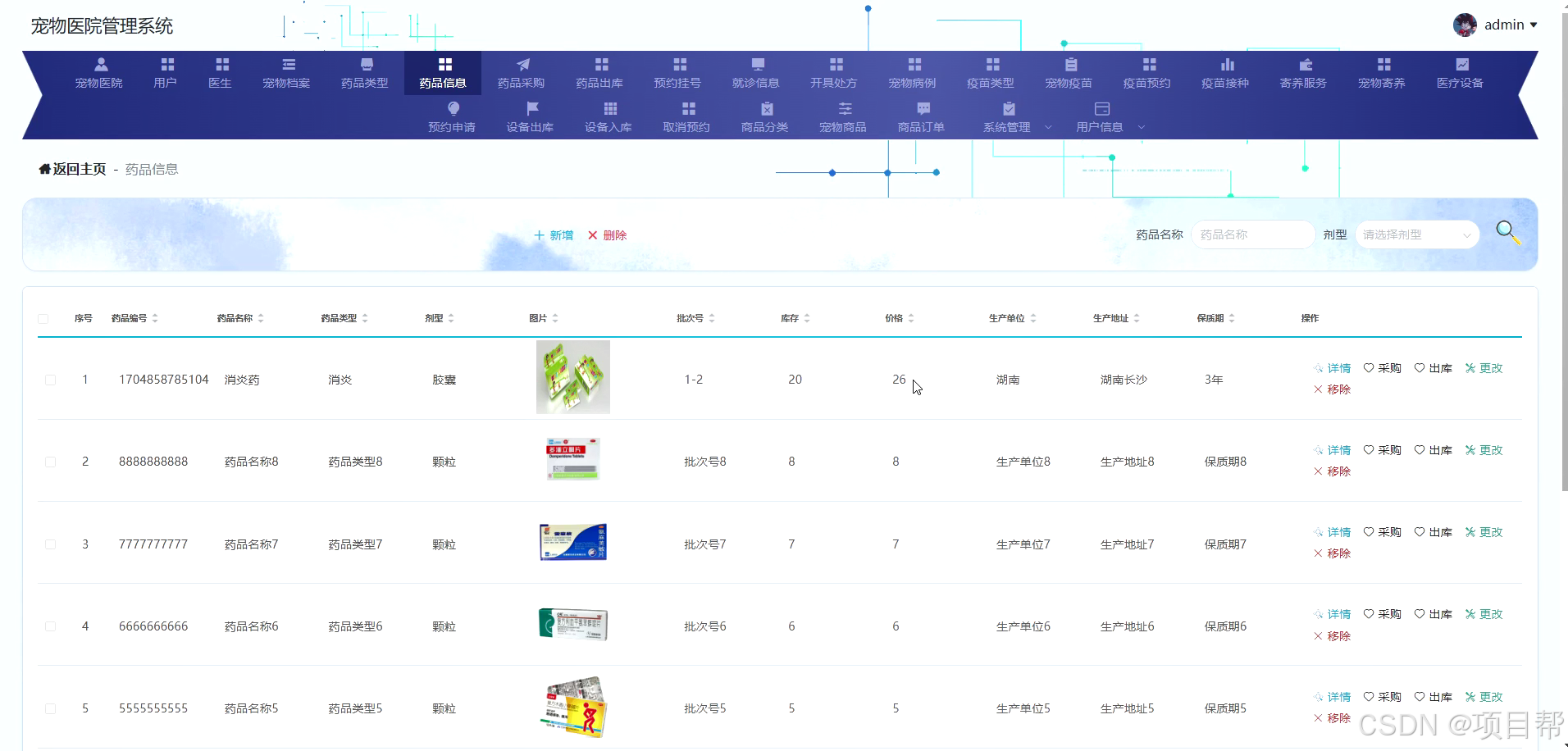This screenshot has height=751, width=1568.
Task: Open the 宠物医院 nav icon
Action: pyautogui.click(x=100, y=64)
